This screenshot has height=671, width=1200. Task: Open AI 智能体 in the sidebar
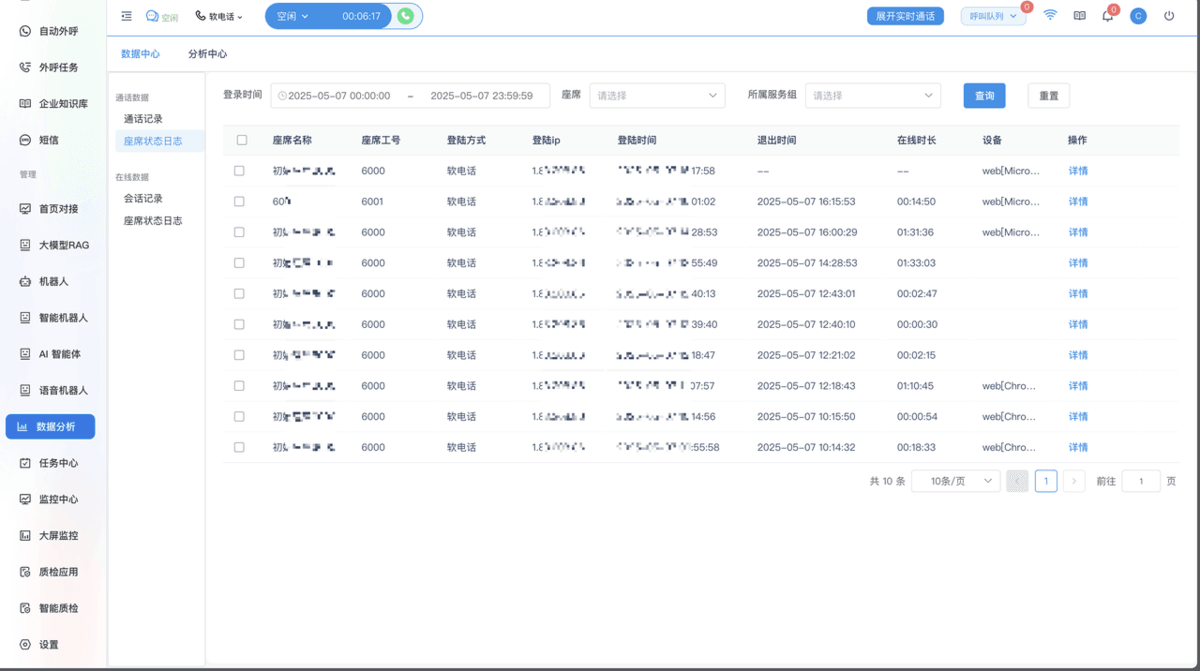coord(50,354)
